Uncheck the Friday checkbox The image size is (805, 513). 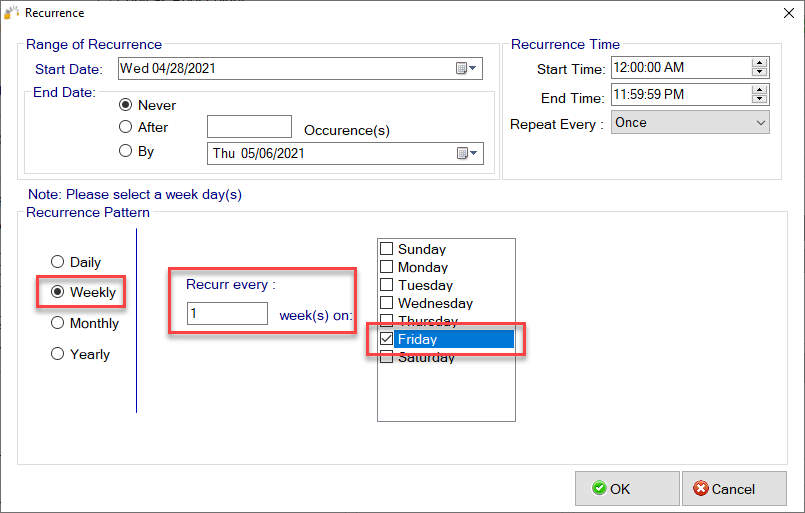click(387, 340)
